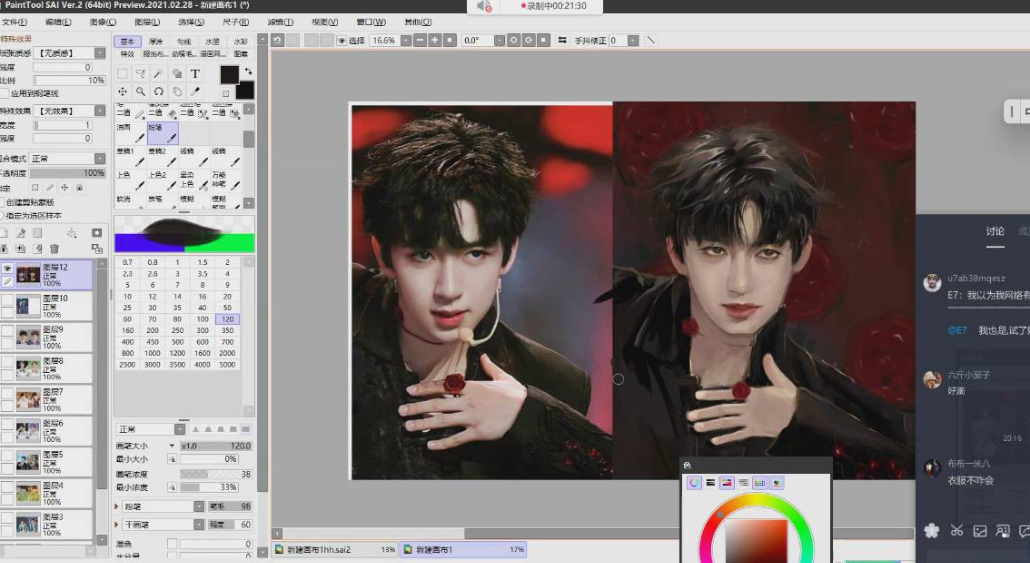Swap foreground and background colors
The image size is (1030, 563).
pos(248,71)
